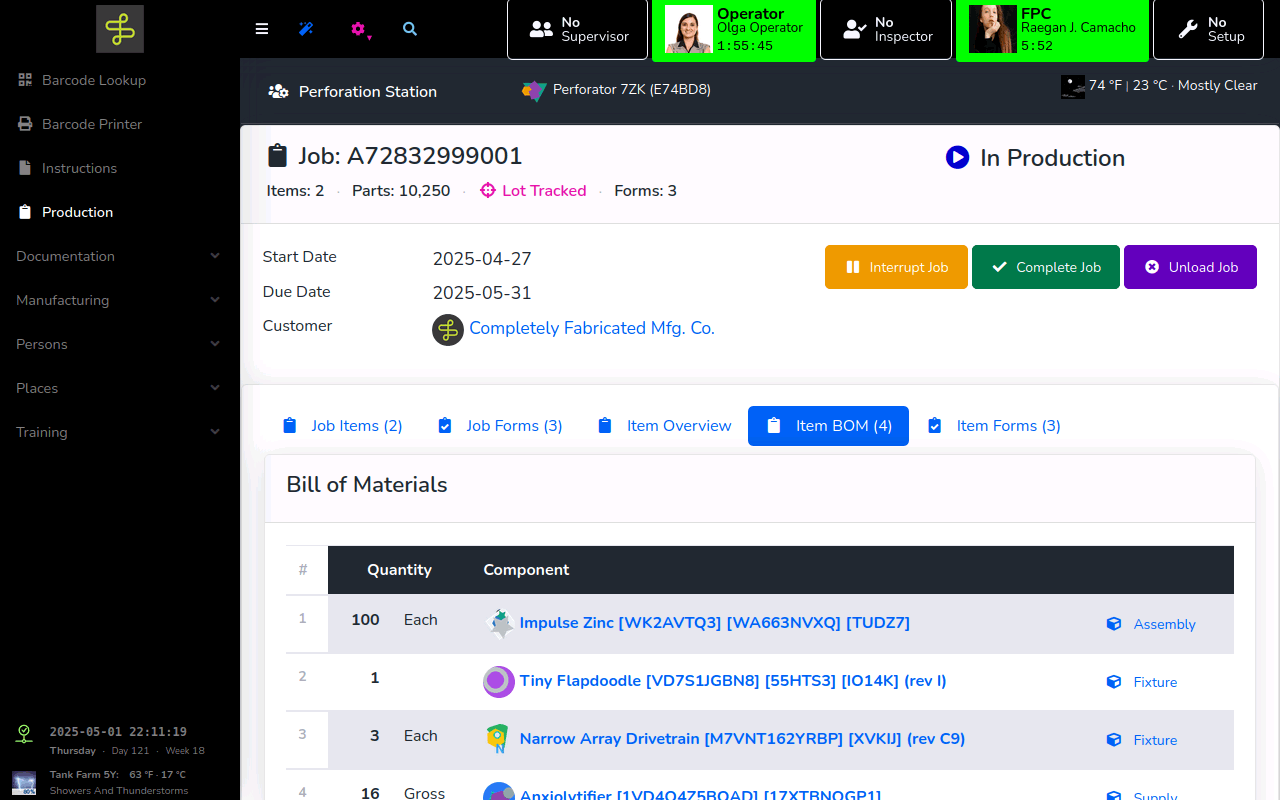Click the FPC Raegan J. Camacho badge

tap(1052, 30)
